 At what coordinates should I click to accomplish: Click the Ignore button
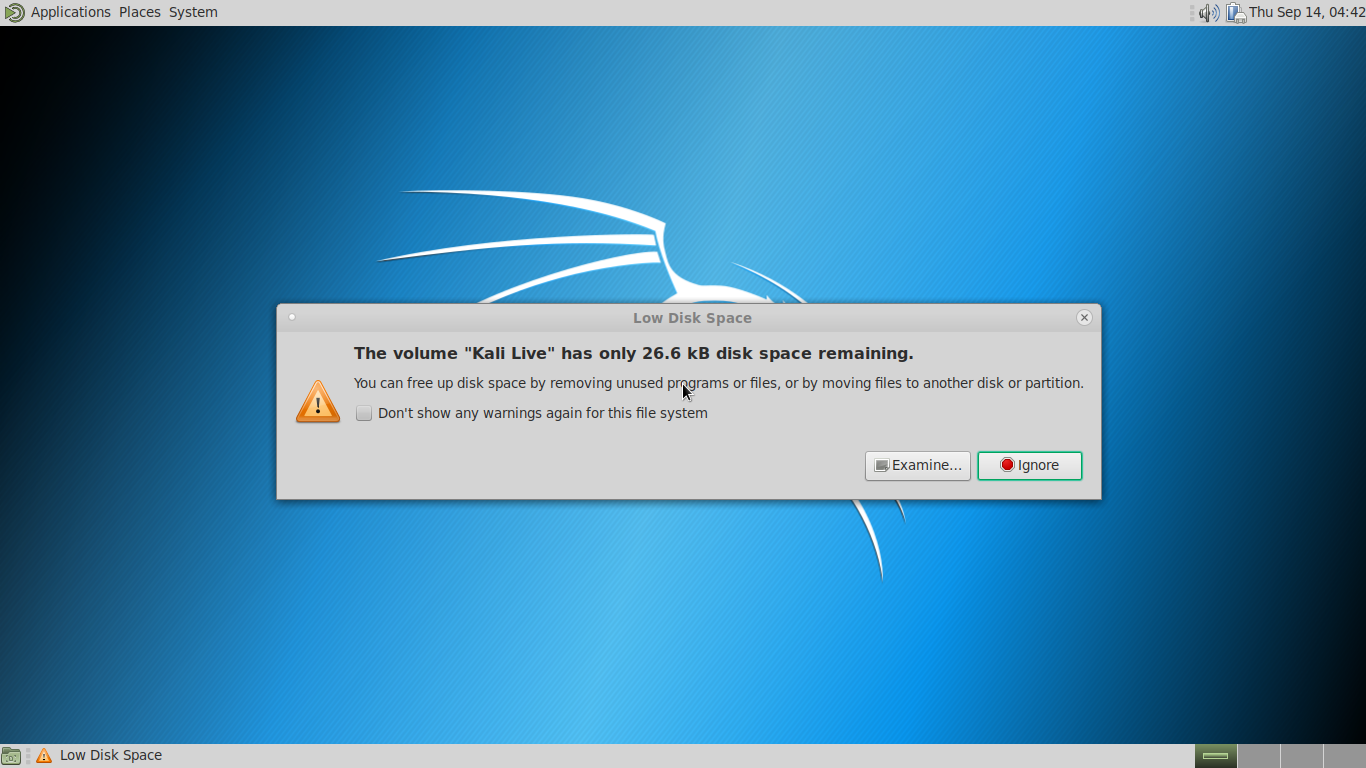click(1029, 465)
